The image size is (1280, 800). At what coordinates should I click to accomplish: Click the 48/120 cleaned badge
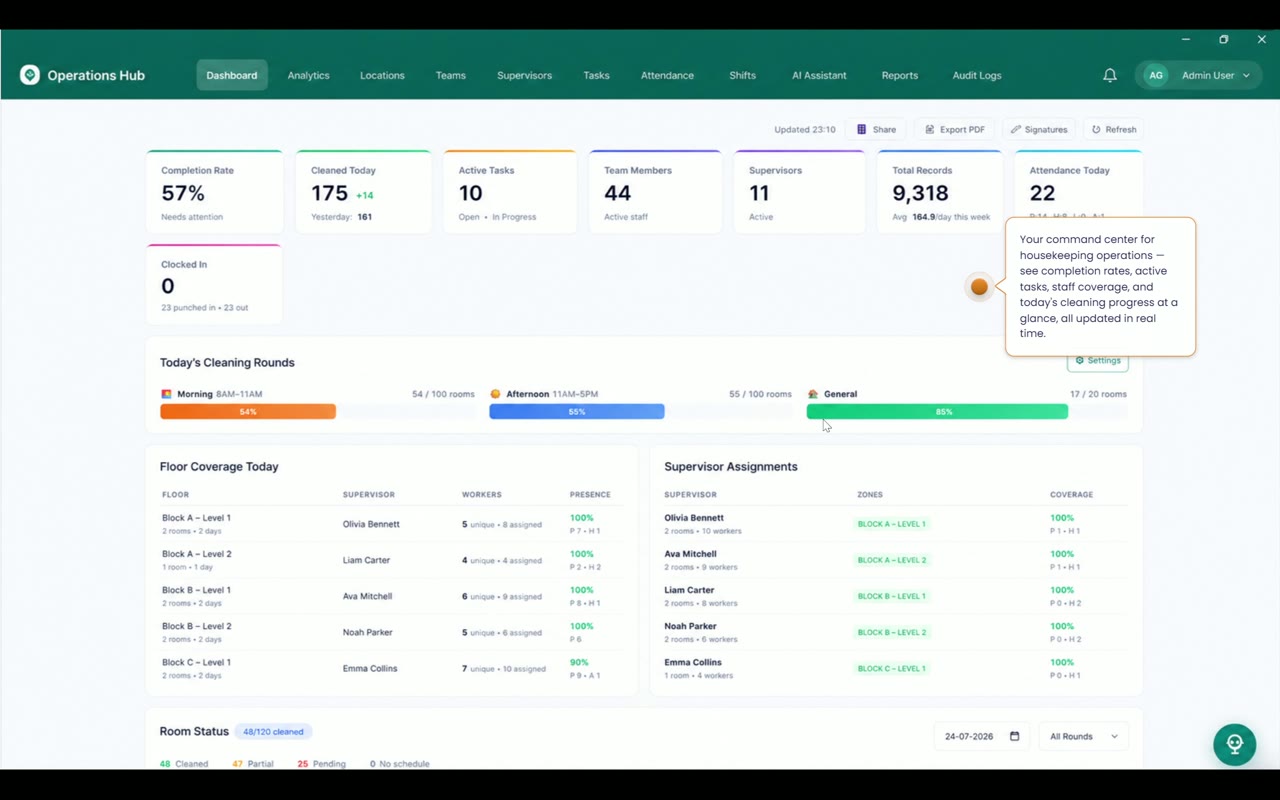click(273, 731)
